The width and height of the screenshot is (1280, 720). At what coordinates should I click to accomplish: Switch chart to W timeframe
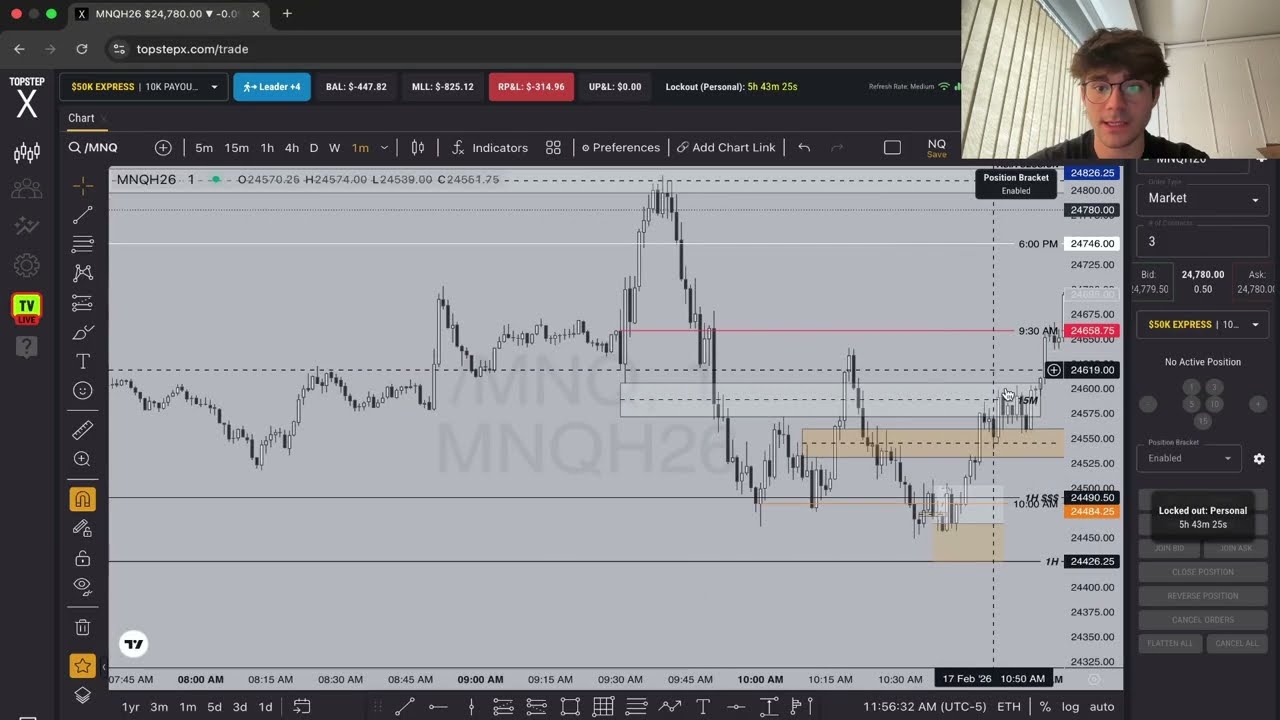[x=334, y=147]
